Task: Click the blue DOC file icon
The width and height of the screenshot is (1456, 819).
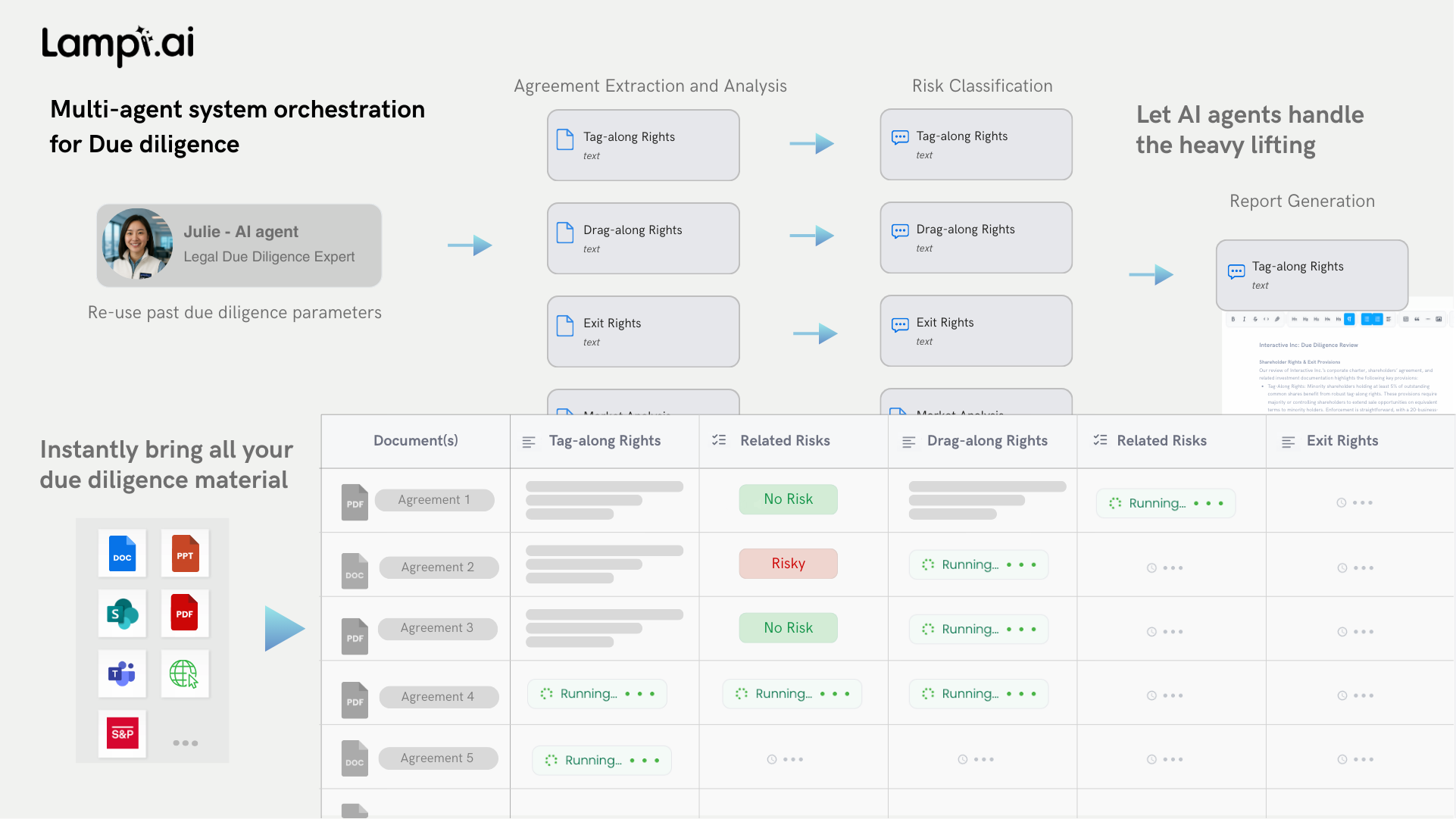Action: coord(122,553)
